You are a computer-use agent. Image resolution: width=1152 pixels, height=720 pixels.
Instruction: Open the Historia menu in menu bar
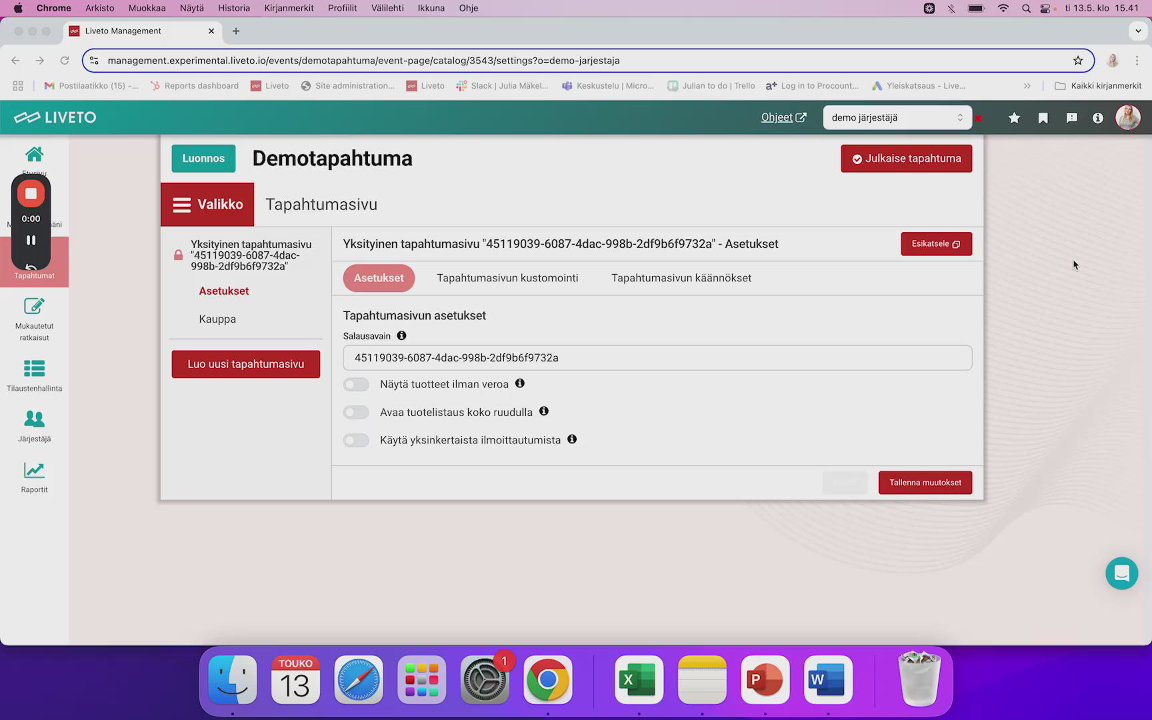click(x=234, y=8)
